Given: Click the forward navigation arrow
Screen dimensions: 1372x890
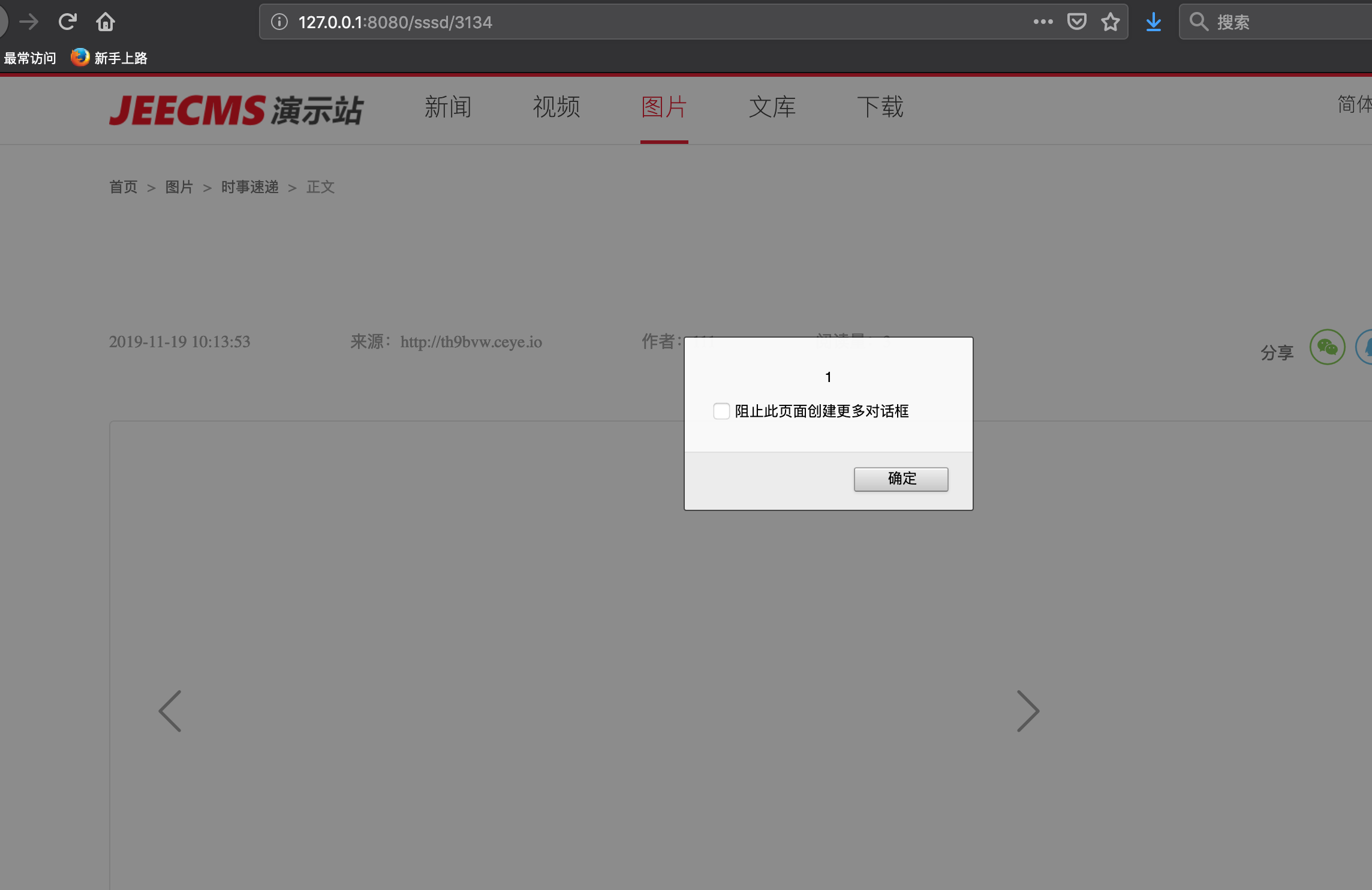Looking at the screenshot, I should [29, 22].
